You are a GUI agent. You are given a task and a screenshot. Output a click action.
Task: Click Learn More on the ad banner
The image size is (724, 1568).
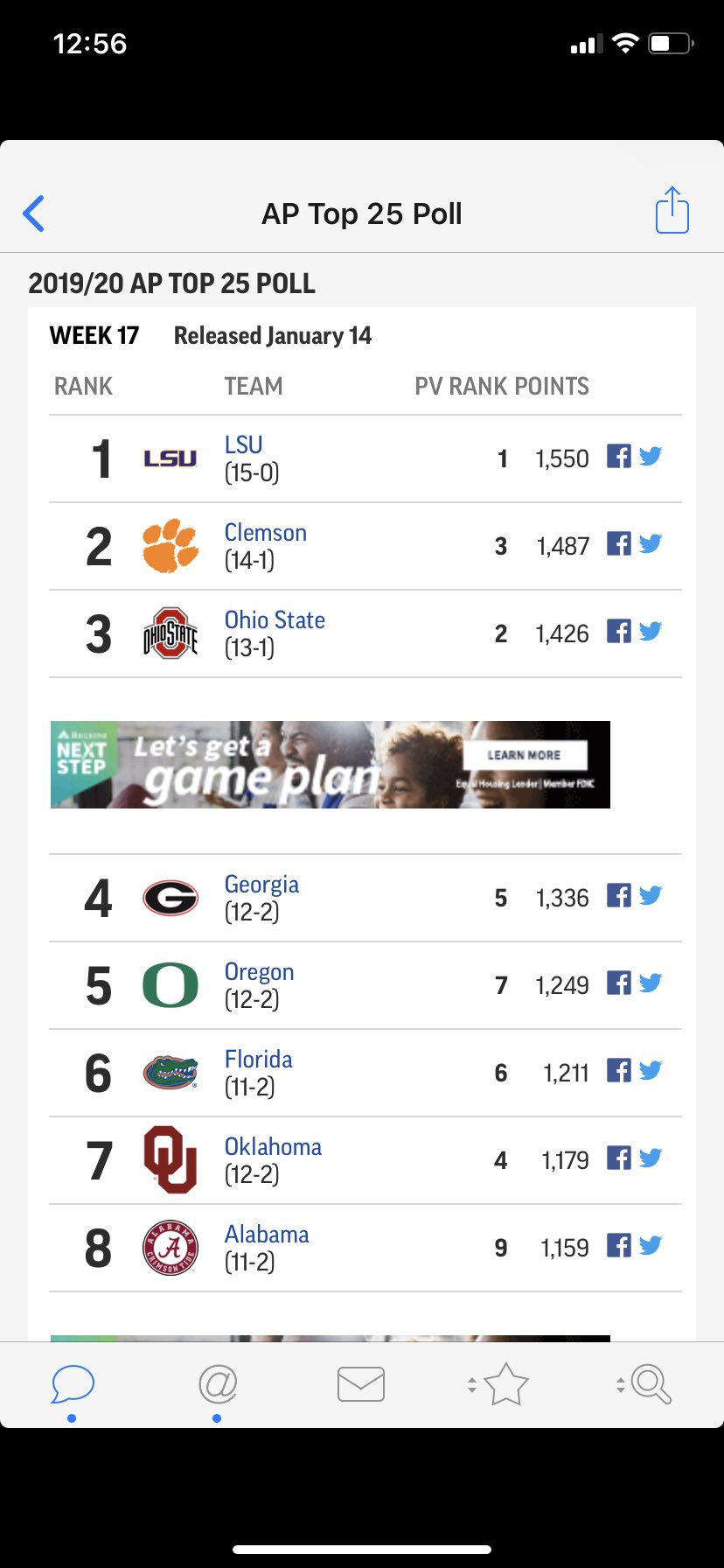pyautogui.click(x=524, y=754)
